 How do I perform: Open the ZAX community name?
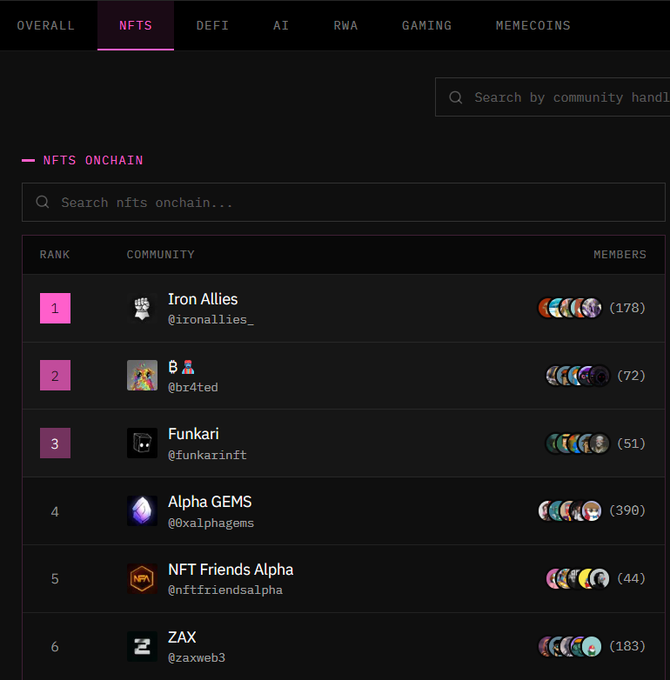coord(182,637)
